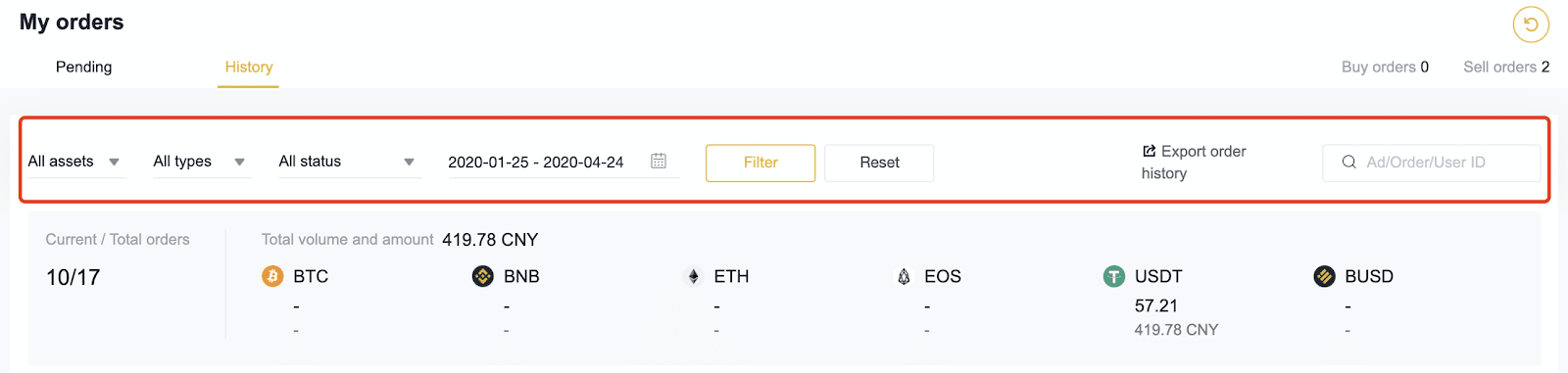Click the Reset button
Image resolution: width=1568 pixels, height=373 pixels.
tap(879, 163)
